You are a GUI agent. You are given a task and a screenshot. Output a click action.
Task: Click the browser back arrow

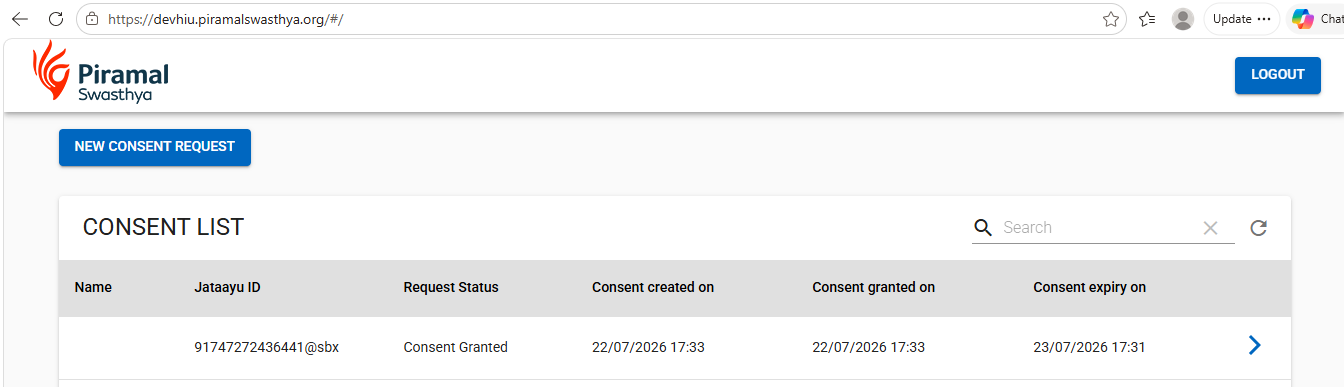tap(20, 19)
